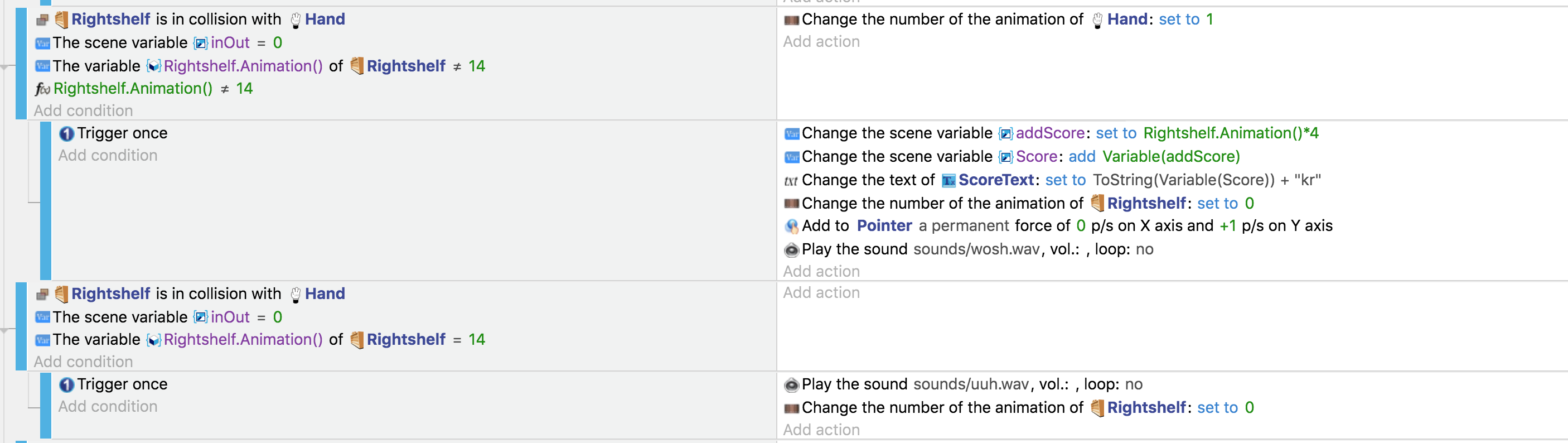Image resolution: width=1568 pixels, height=443 pixels.
Task: Click the Var icon beside Rightshelf.Animation() = 14 variable condition
Action: coord(42,340)
